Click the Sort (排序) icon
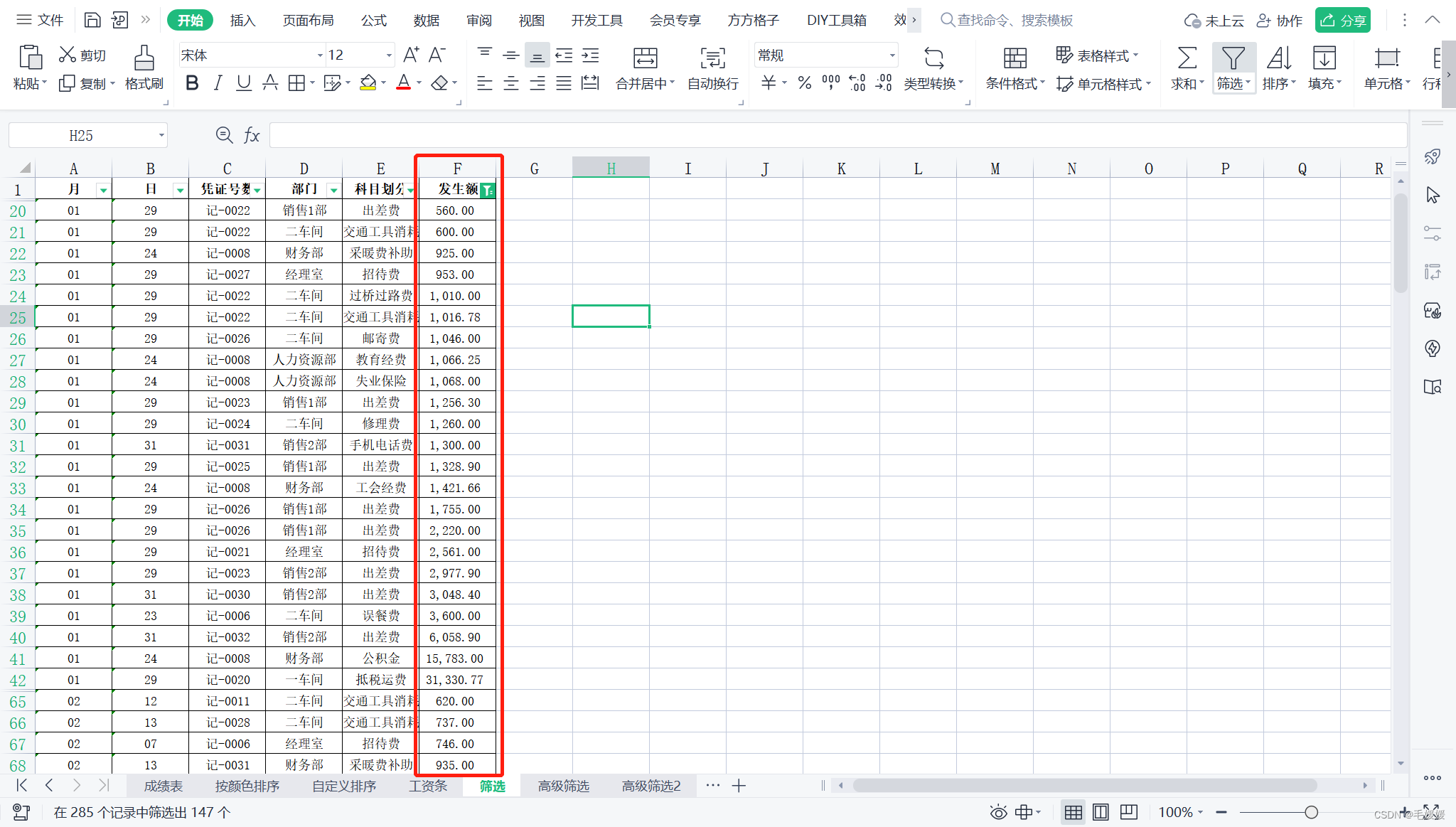This screenshot has height=827, width=1456. 1278,58
